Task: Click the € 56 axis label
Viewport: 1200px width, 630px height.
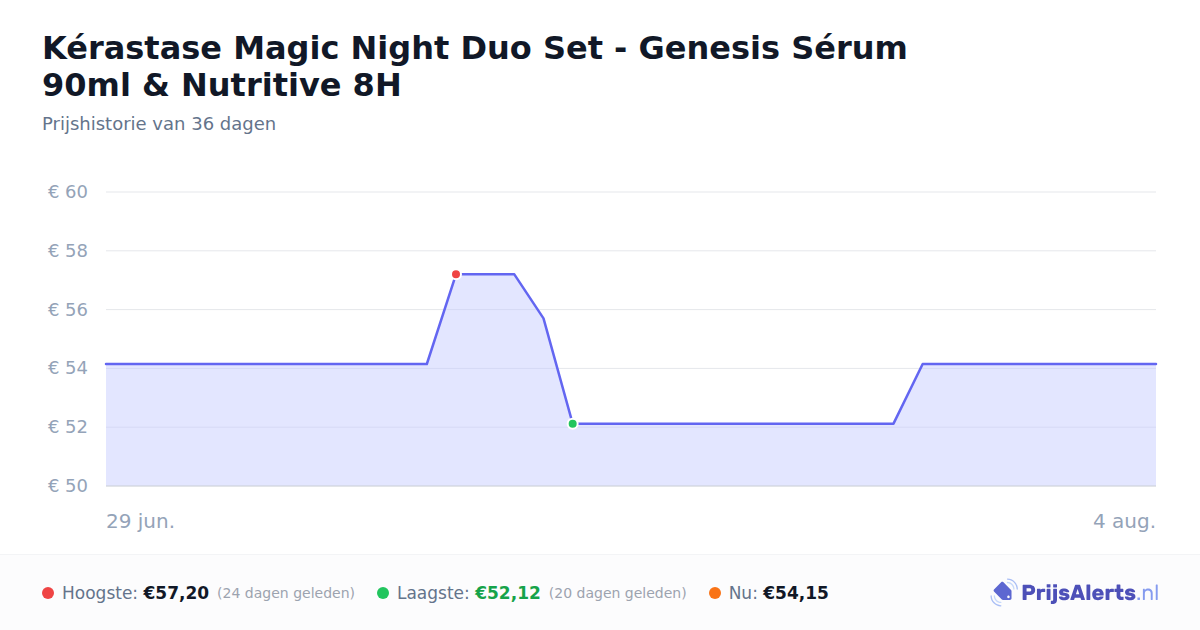Action: (x=68, y=310)
